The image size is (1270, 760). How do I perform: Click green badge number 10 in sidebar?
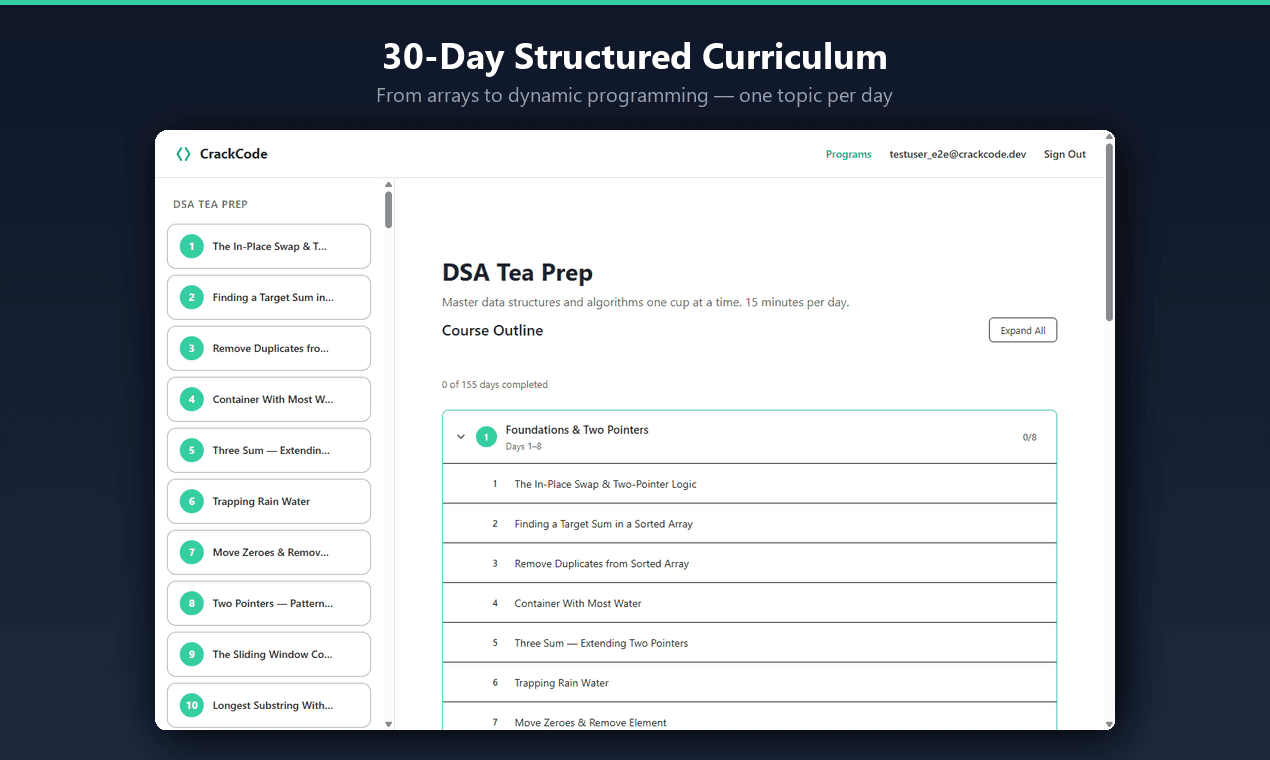coord(192,705)
